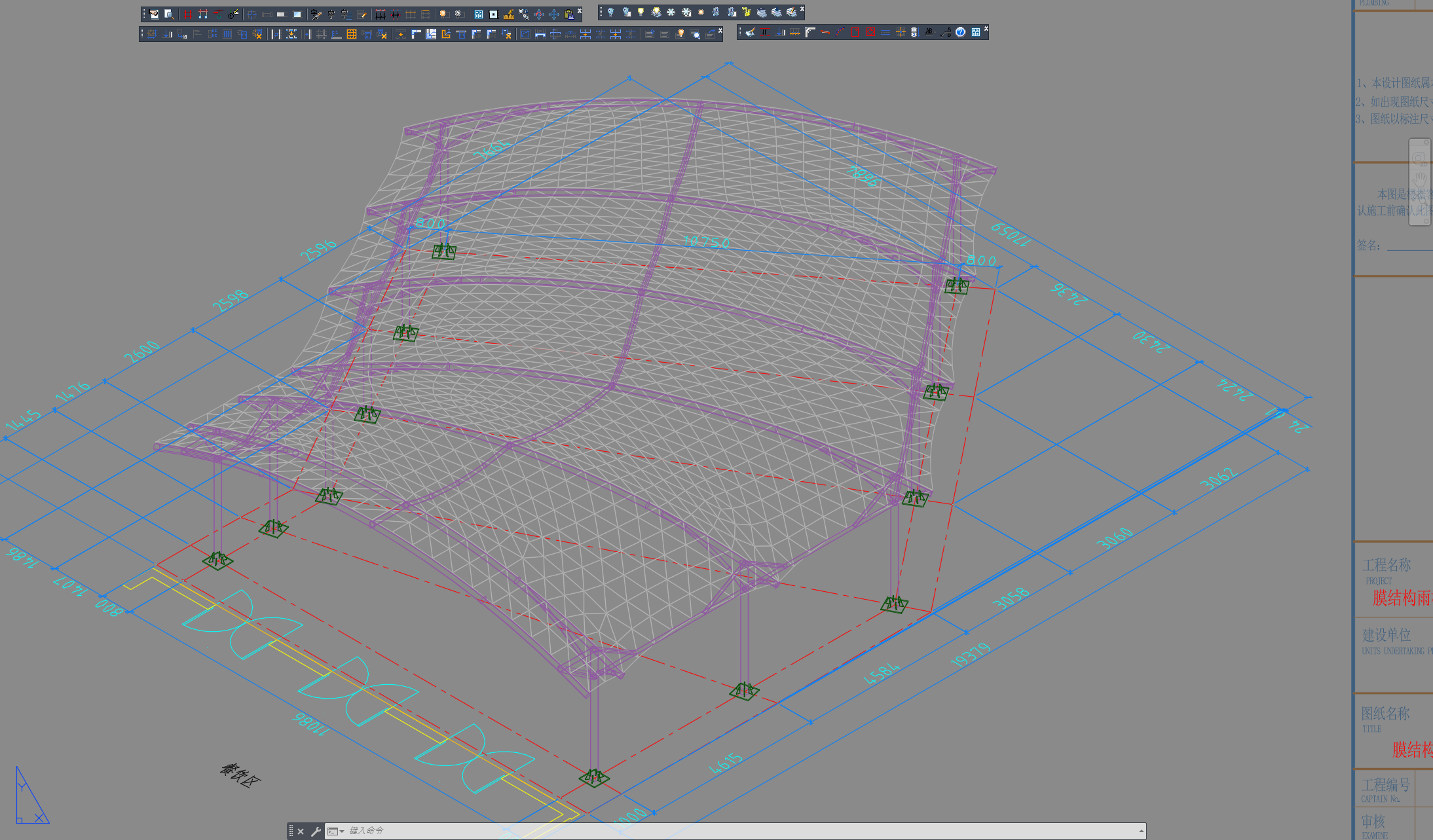The image size is (1433, 840).
Task: Expand command history with arrow at right
Action: (x=1141, y=831)
